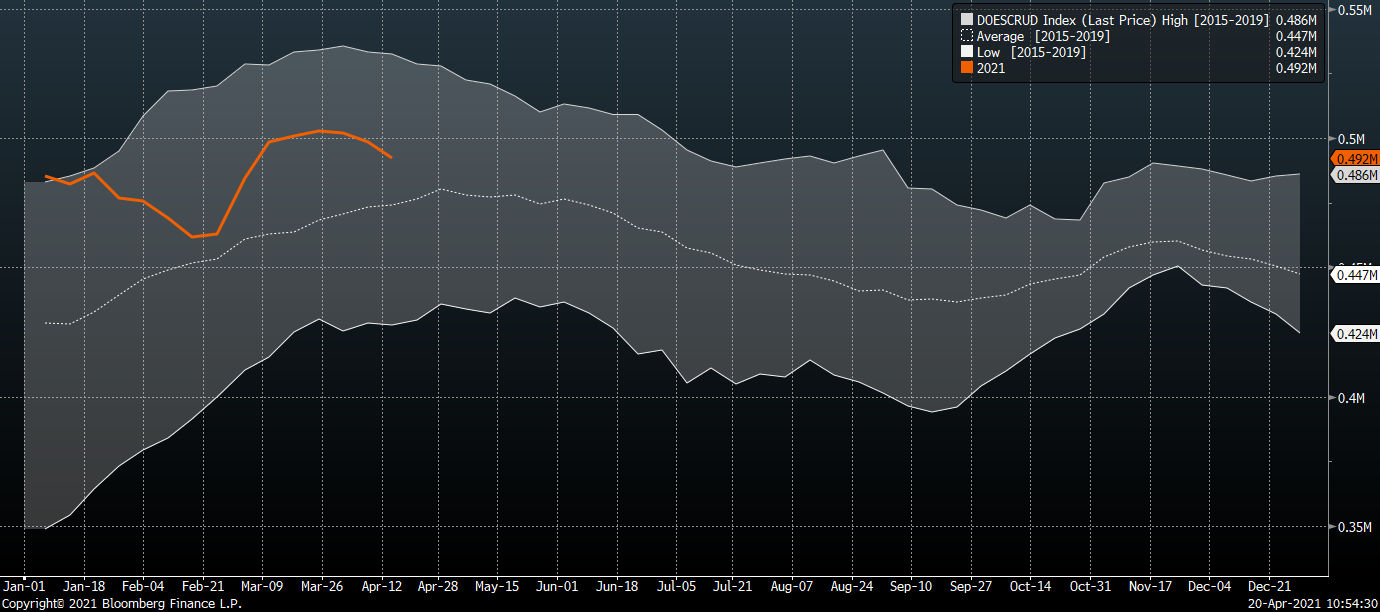Click the end of the orange 2021 line
Screen dimensions: 1380x612
391,157
